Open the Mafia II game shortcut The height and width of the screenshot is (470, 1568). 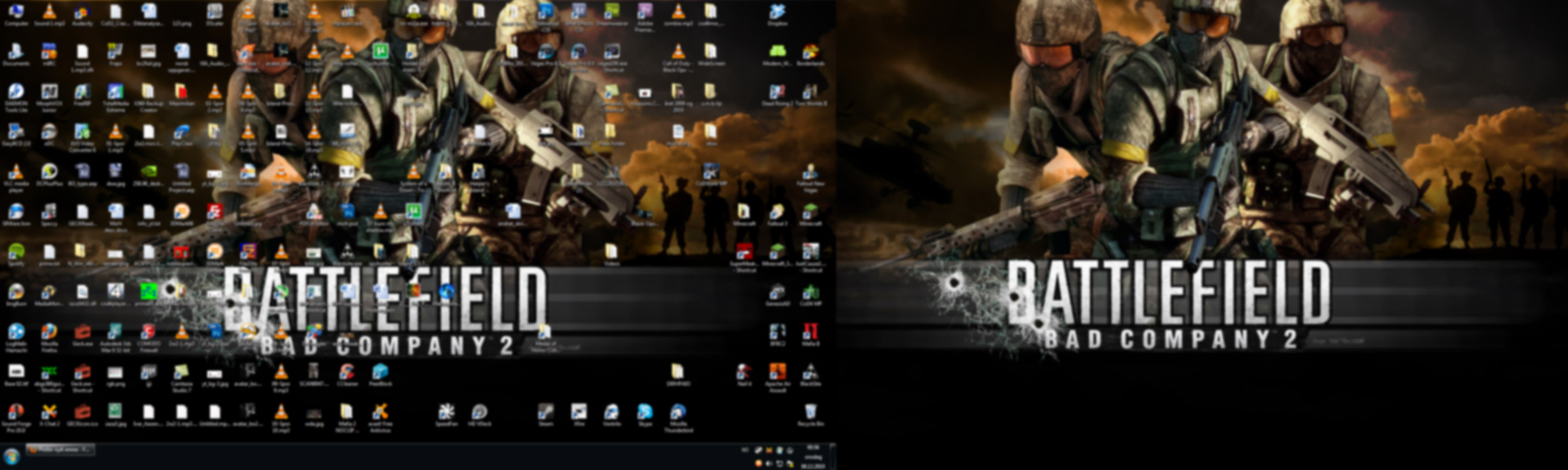(x=810, y=336)
